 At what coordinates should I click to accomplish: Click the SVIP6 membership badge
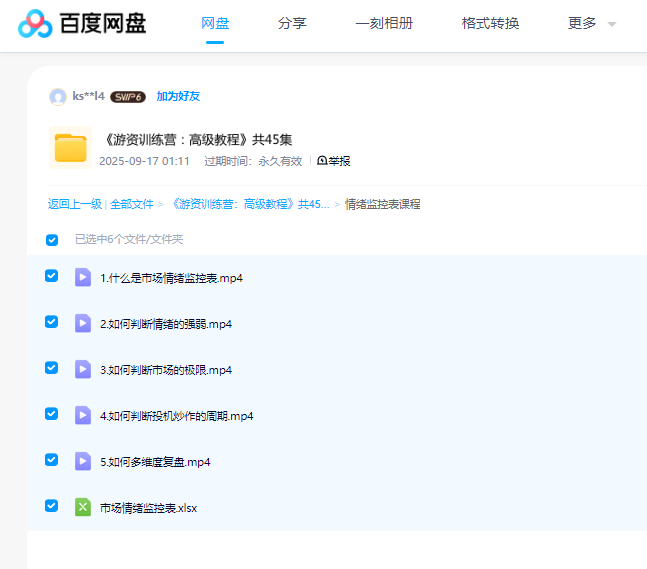(128, 97)
